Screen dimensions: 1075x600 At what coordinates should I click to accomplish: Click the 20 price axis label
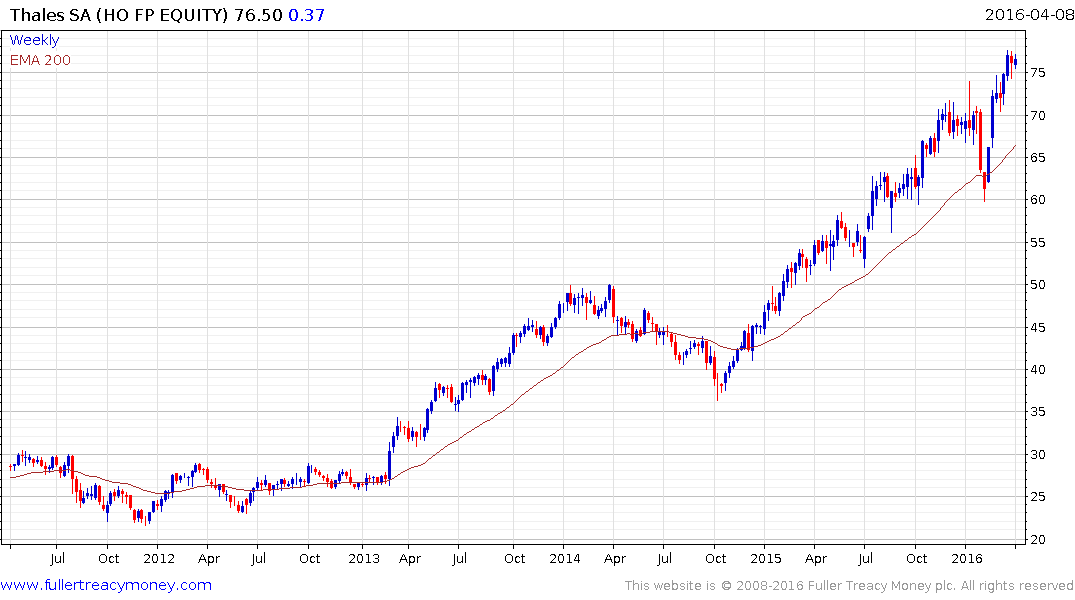coord(1038,540)
